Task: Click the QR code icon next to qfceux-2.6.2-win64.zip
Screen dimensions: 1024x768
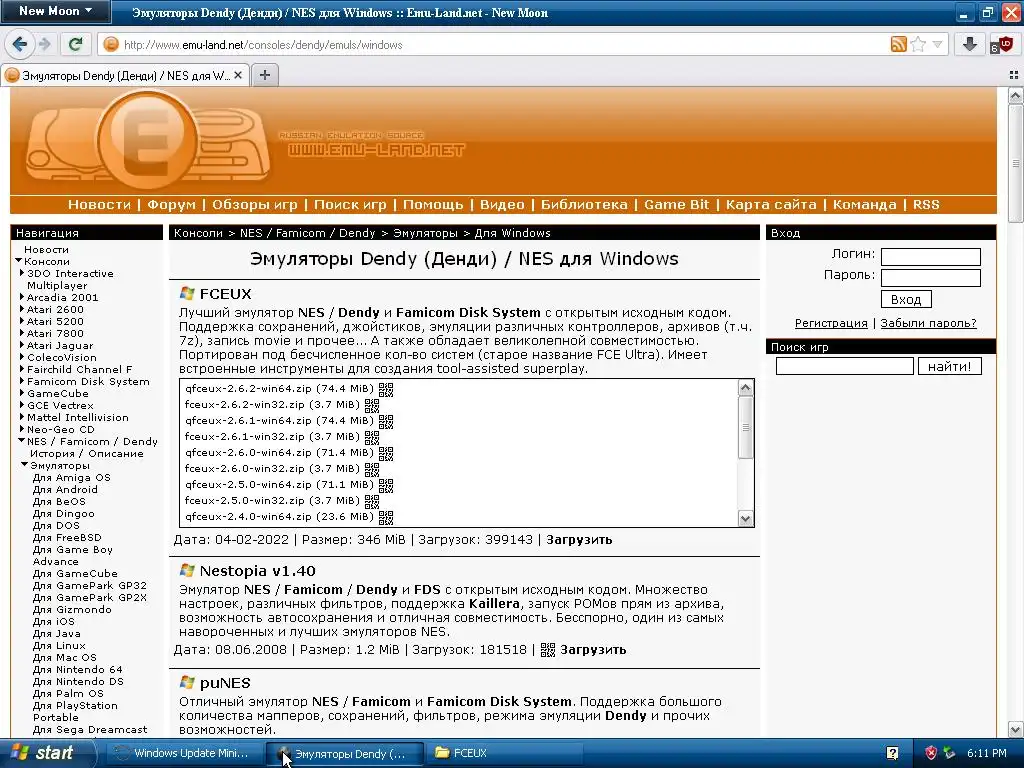Action: (386, 389)
